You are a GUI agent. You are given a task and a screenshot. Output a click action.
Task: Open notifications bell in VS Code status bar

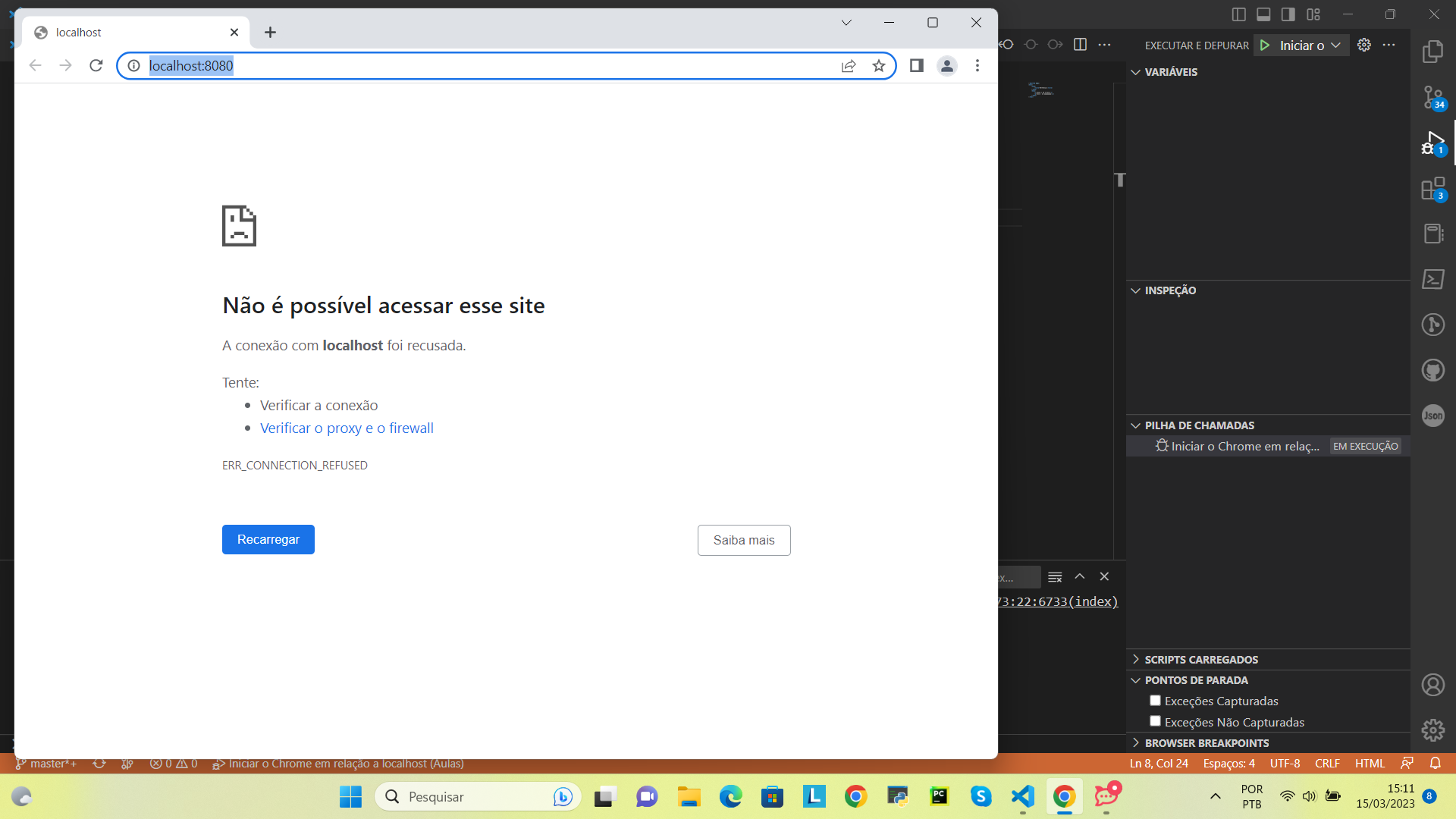pyautogui.click(x=1436, y=763)
